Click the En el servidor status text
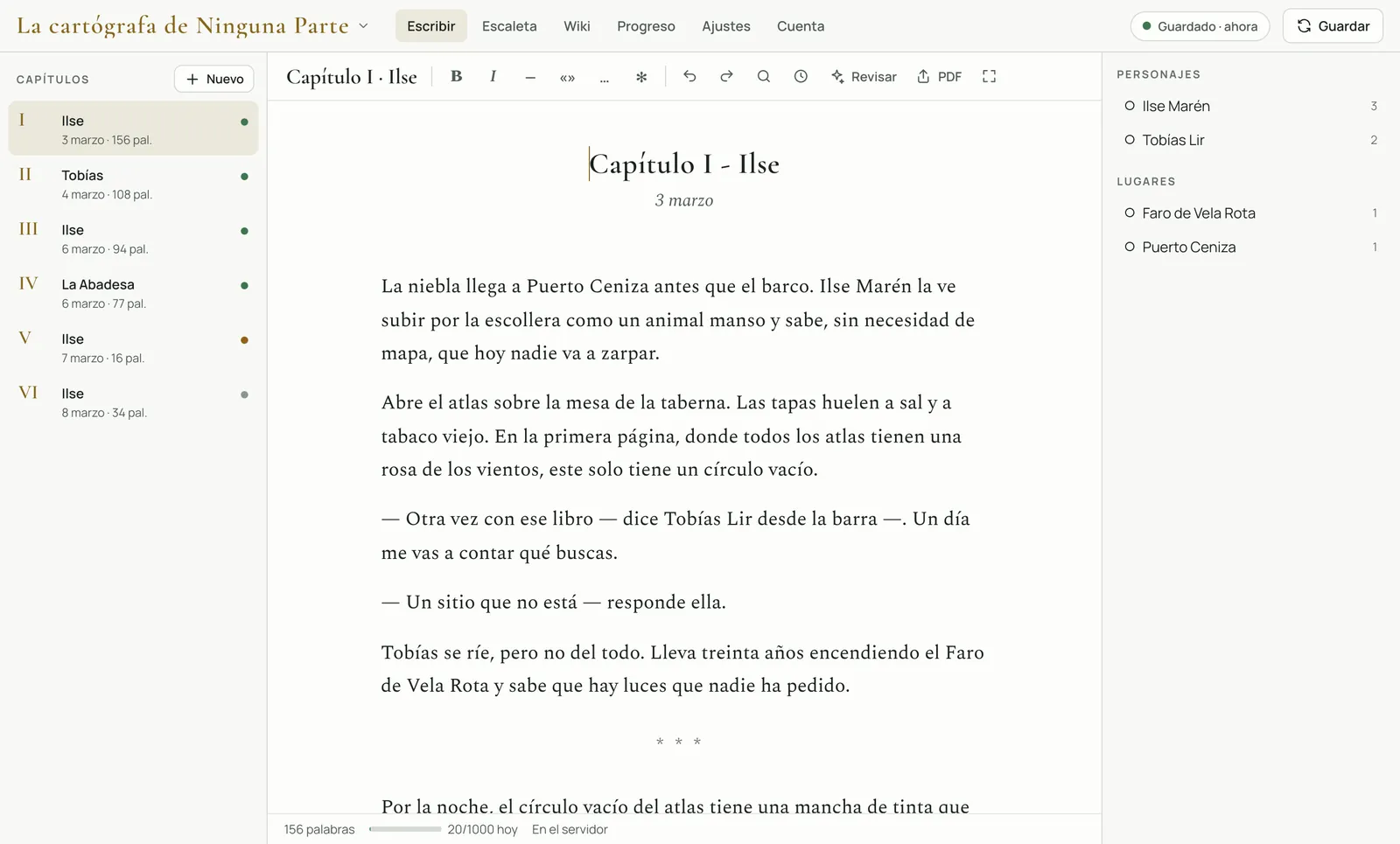Screen dimensions: 1400x844 coord(570,829)
